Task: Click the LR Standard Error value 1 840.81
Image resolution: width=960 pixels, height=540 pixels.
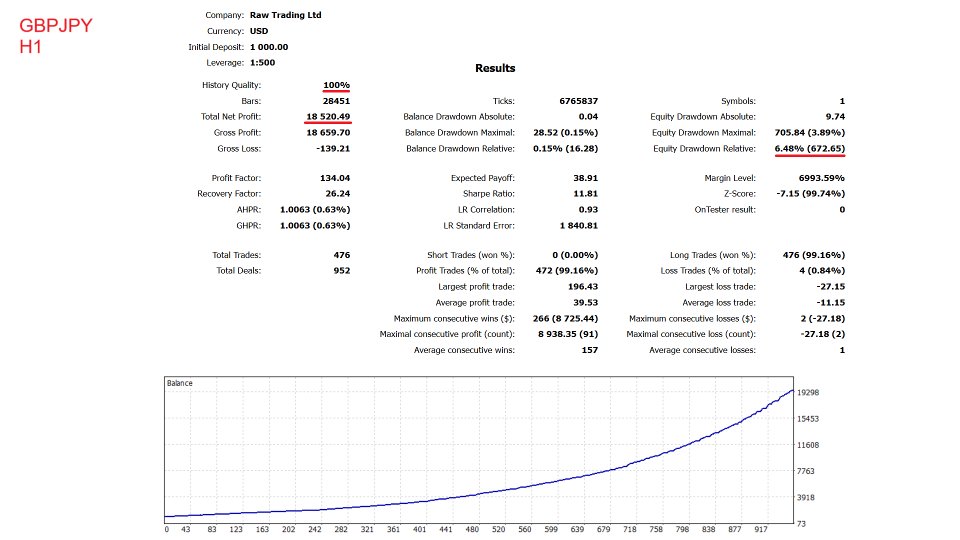Action: (x=579, y=225)
